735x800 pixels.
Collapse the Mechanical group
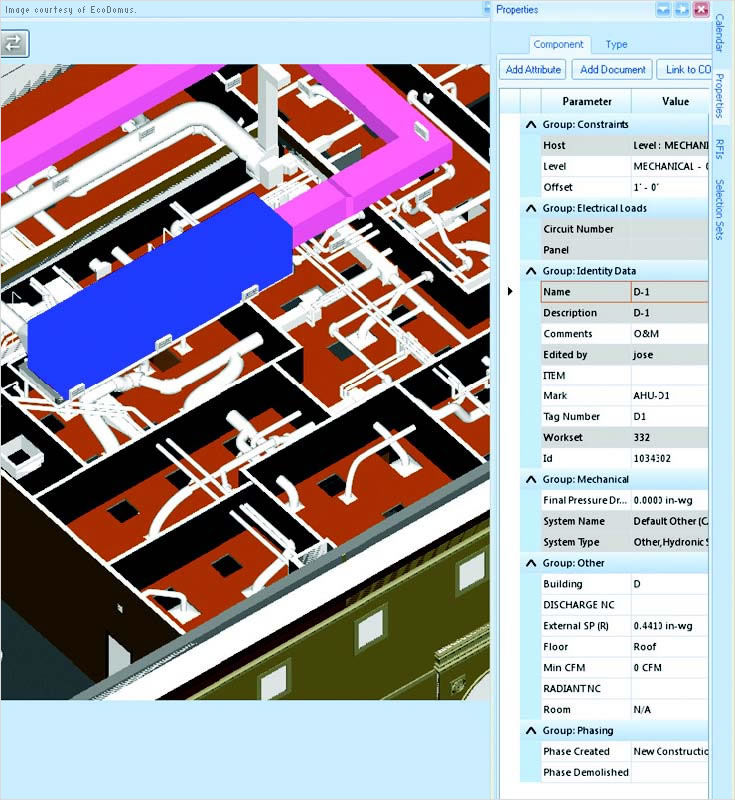click(x=531, y=480)
